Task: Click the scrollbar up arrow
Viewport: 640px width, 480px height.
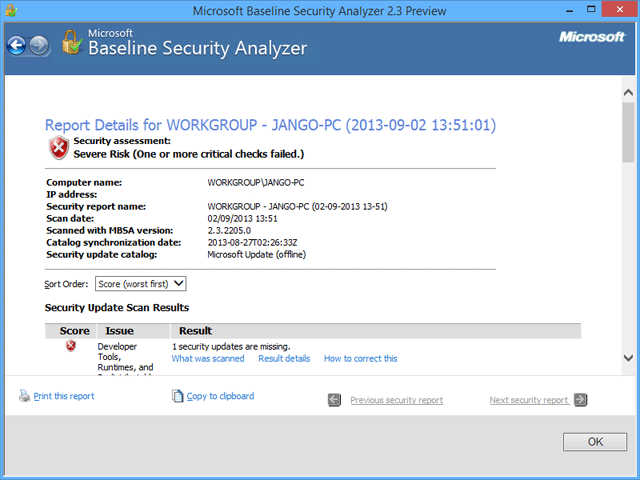Action: pyautogui.click(x=629, y=92)
